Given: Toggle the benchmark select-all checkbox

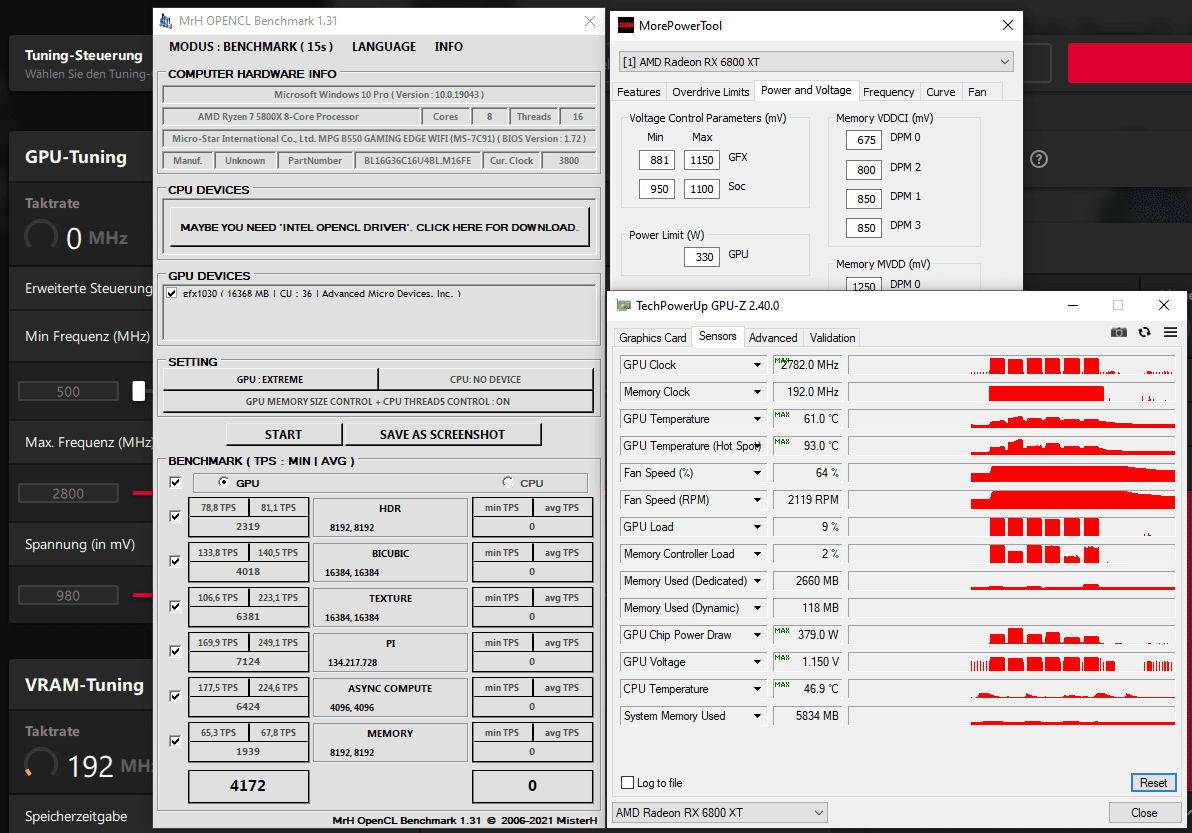Looking at the screenshot, I should coord(176,482).
